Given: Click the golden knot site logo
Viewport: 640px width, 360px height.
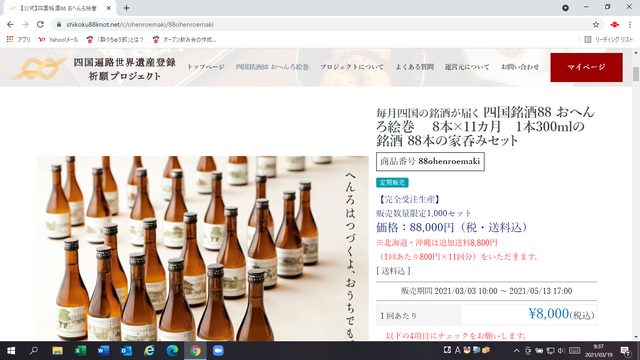Looking at the screenshot, I should click(x=40, y=68).
